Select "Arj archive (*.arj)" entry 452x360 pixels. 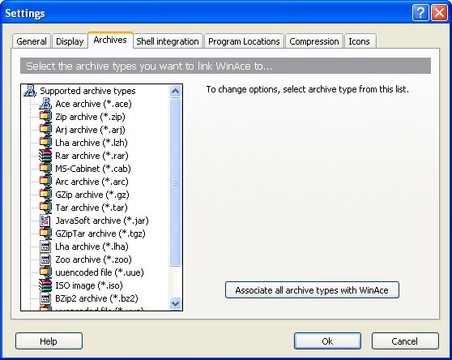coord(90,130)
